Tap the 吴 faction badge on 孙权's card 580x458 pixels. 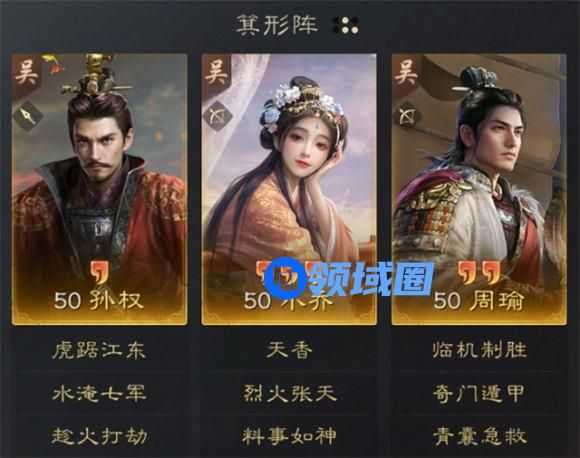(26, 72)
